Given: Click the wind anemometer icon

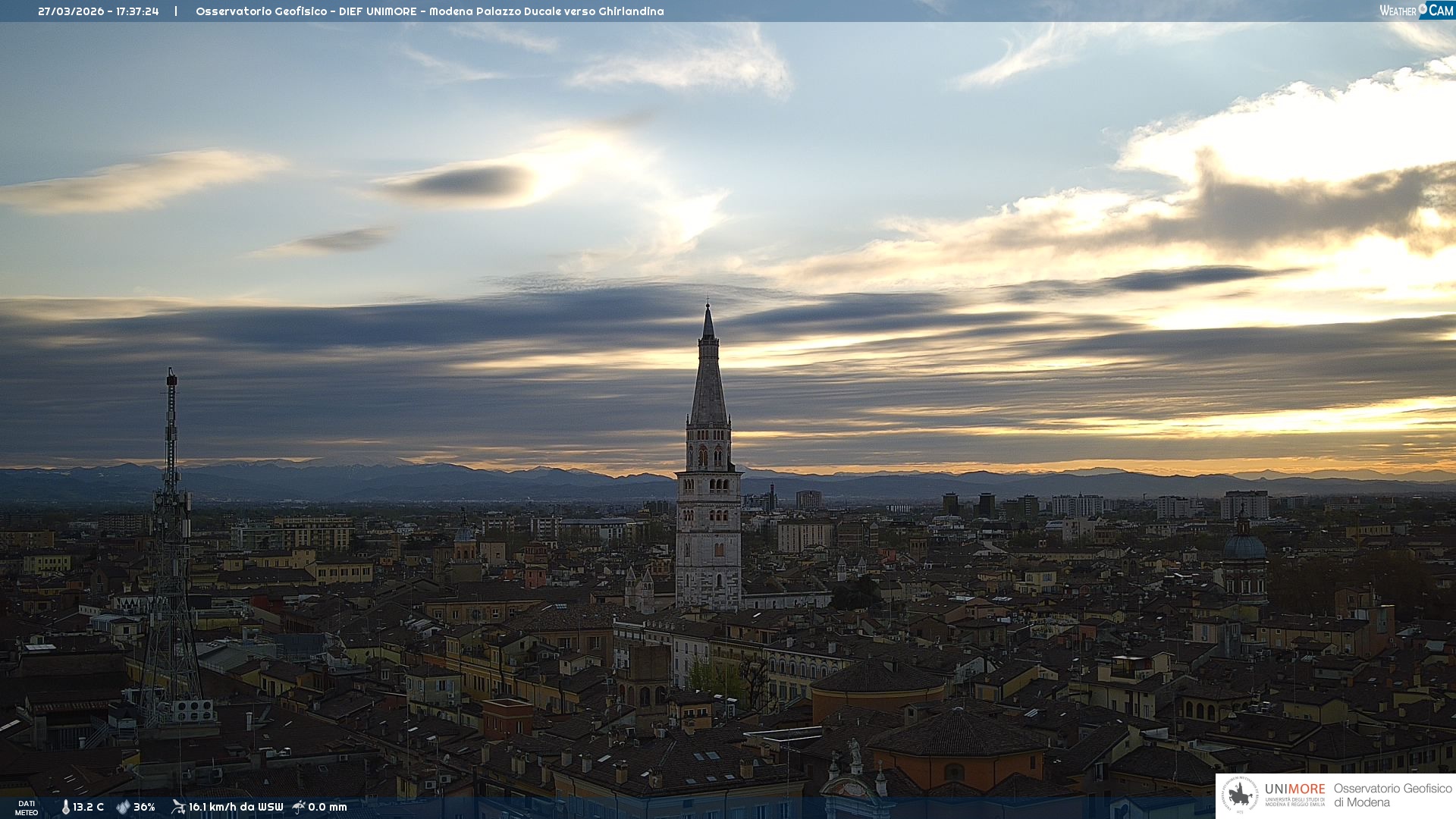Looking at the screenshot, I should click(x=178, y=807).
